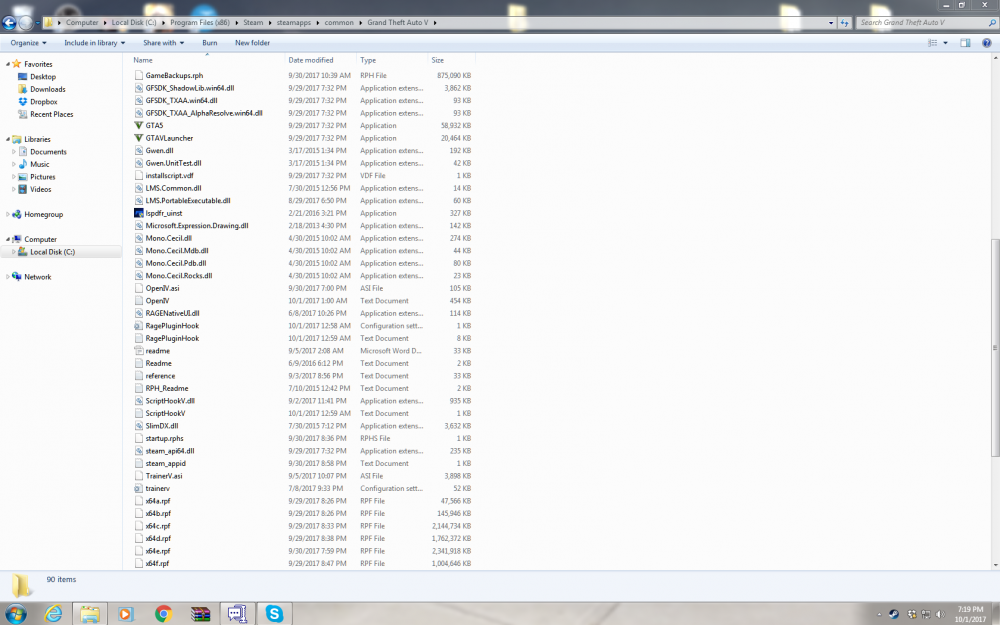Select the OpenIV.asi file icon
The image size is (1000, 625).
[x=138, y=288]
